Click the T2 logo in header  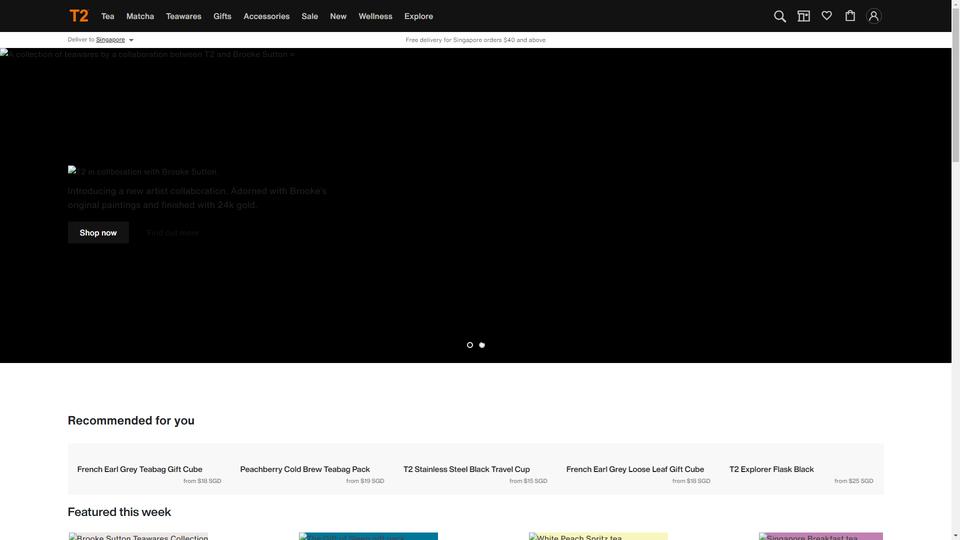tap(78, 16)
